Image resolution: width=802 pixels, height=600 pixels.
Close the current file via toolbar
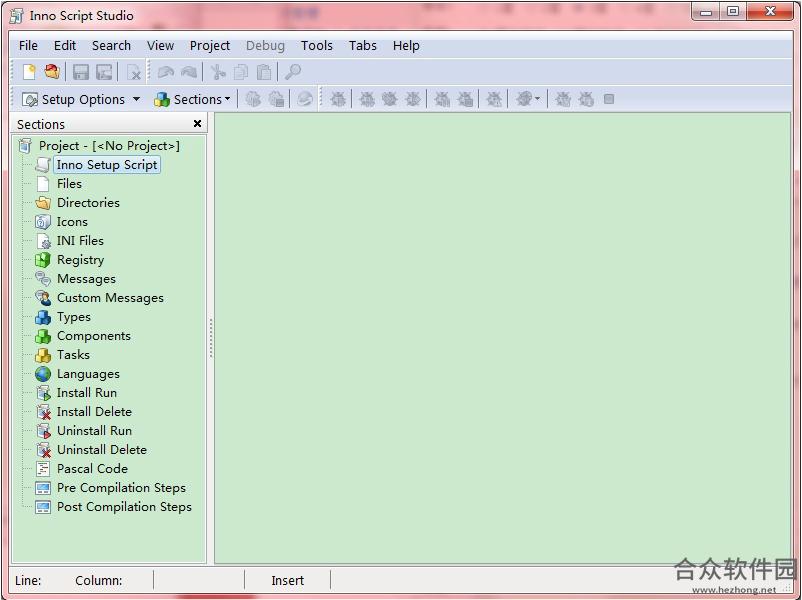click(x=133, y=72)
